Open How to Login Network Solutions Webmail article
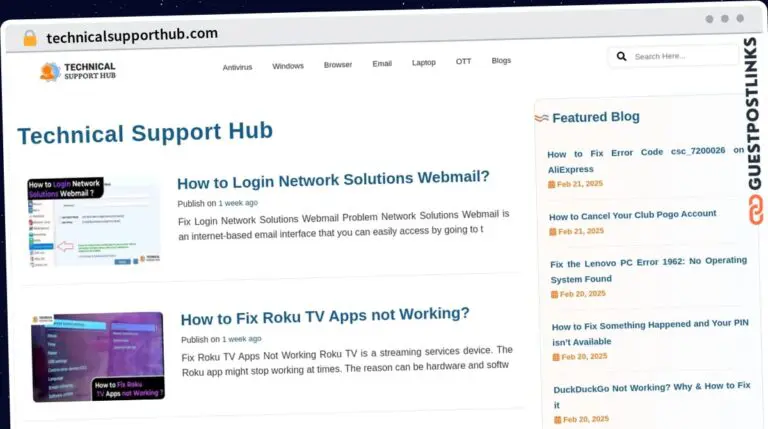 coord(333,179)
